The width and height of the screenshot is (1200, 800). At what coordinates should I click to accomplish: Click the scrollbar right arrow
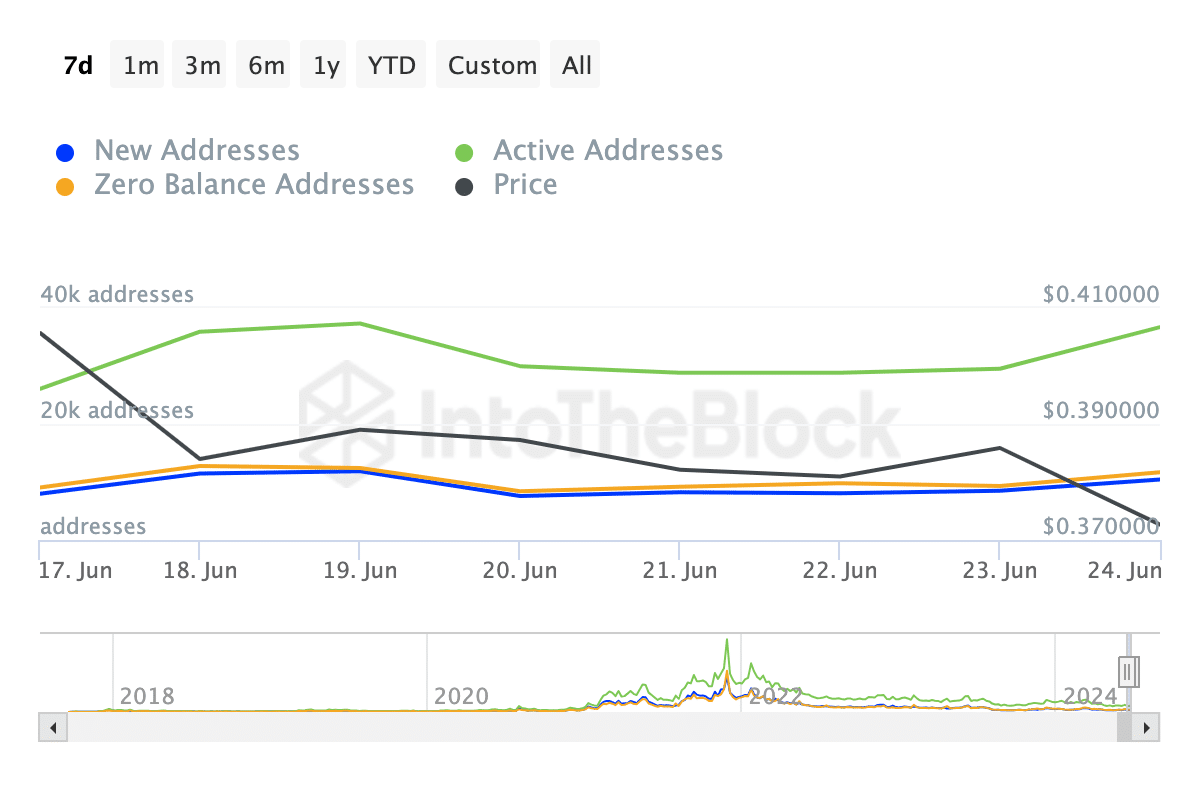tap(1146, 727)
